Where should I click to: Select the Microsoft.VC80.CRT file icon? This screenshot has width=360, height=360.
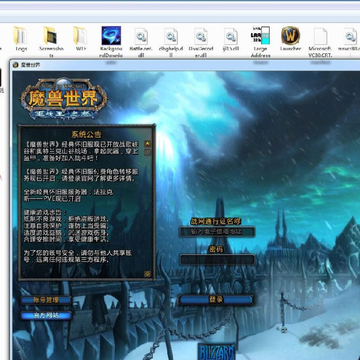(321, 36)
